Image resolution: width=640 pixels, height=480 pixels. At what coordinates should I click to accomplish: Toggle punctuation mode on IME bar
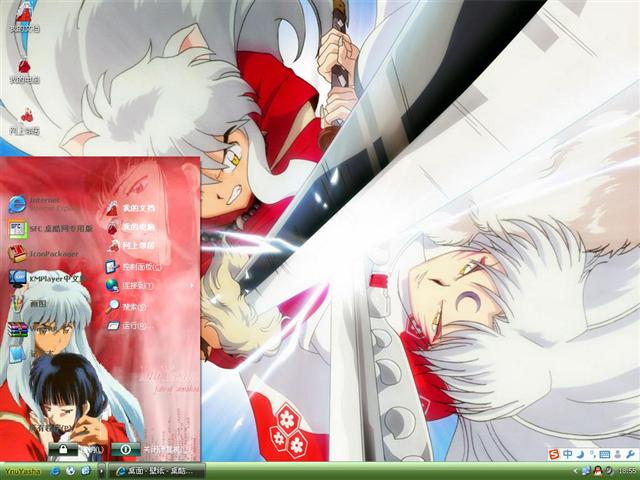[x=591, y=454]
